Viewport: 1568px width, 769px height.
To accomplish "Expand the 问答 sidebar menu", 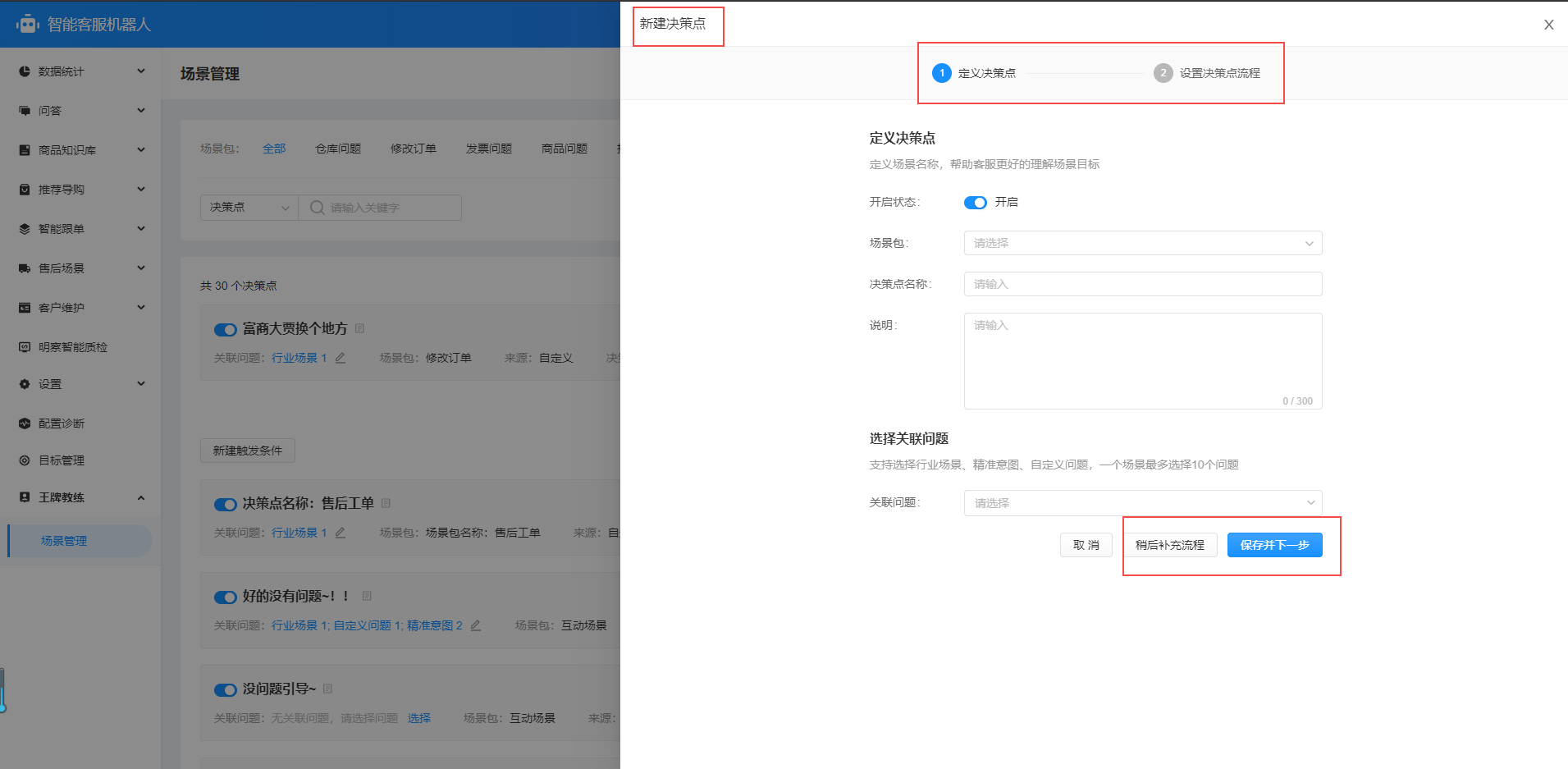I will 141,111.
